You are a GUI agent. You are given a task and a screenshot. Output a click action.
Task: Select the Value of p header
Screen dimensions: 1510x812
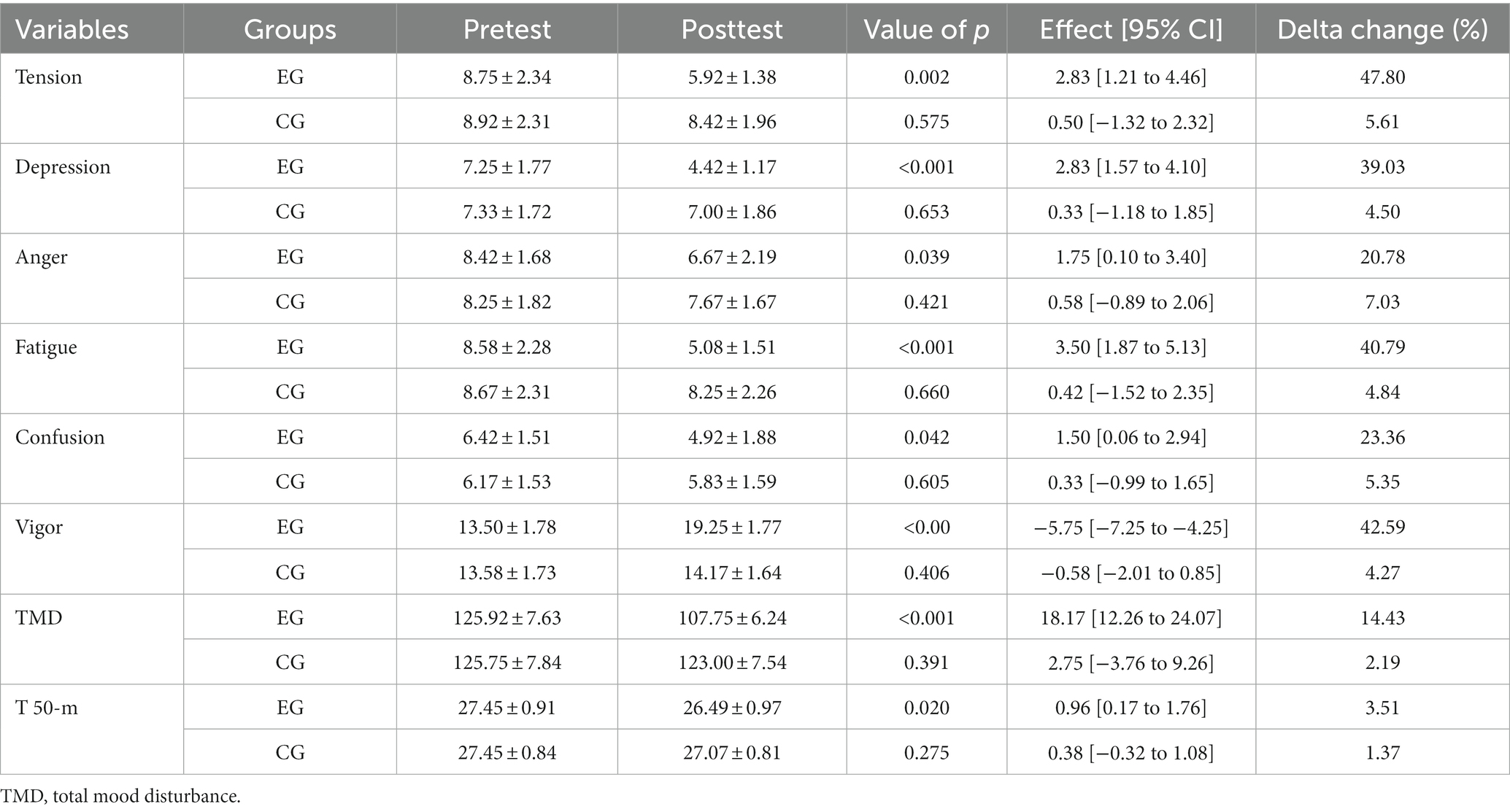click(x=926, y=30)
